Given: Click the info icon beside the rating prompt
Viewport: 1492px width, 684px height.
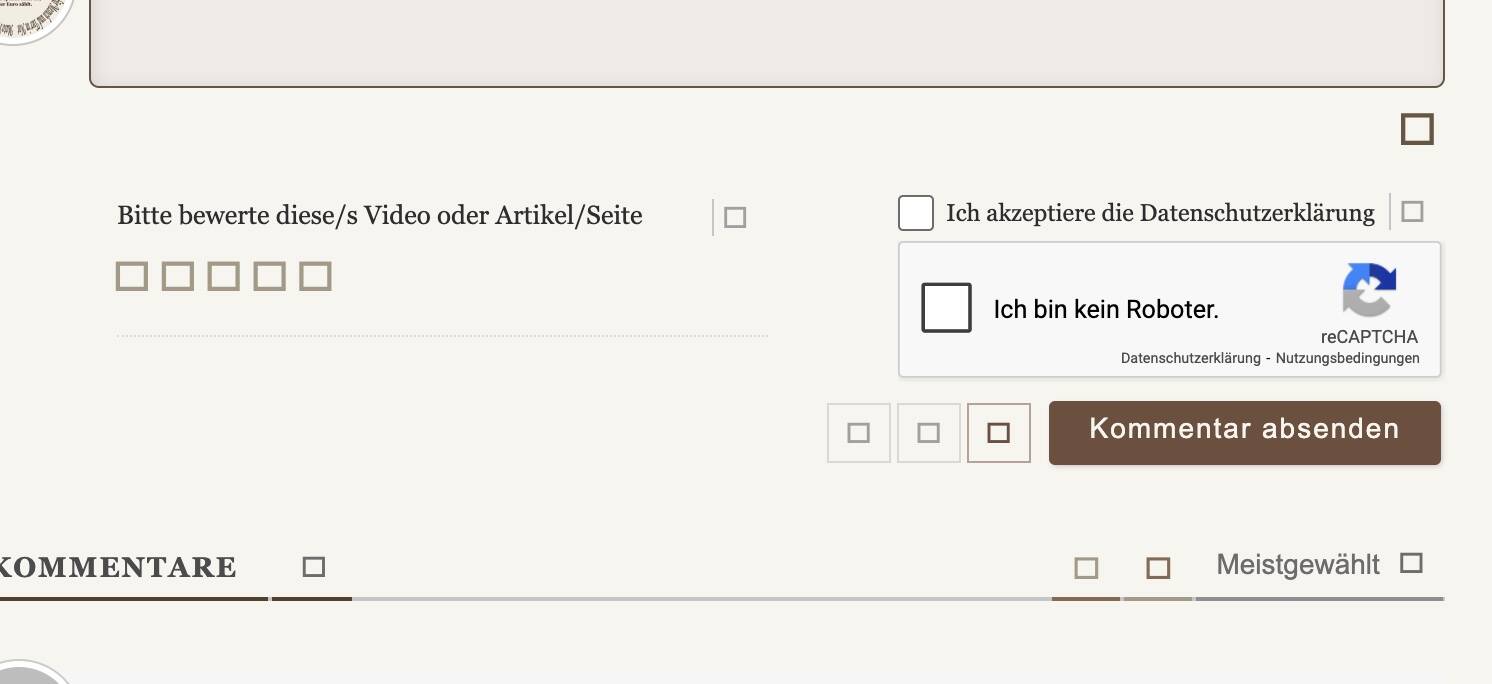Looking at the screenshot, I should click(x=735, y=217).
